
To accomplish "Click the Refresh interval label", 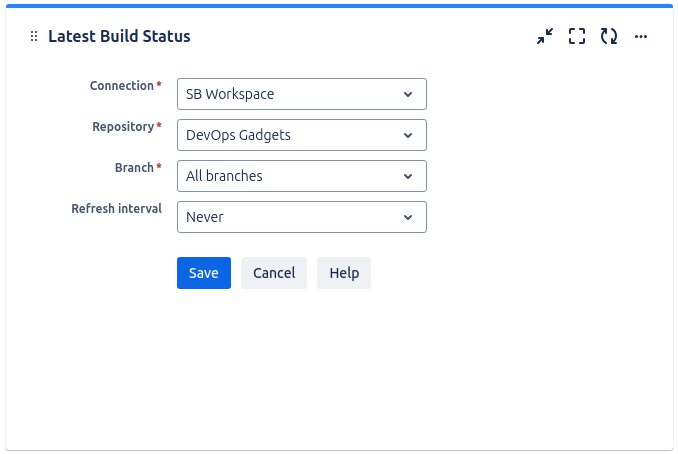I will tap(117, 209).
